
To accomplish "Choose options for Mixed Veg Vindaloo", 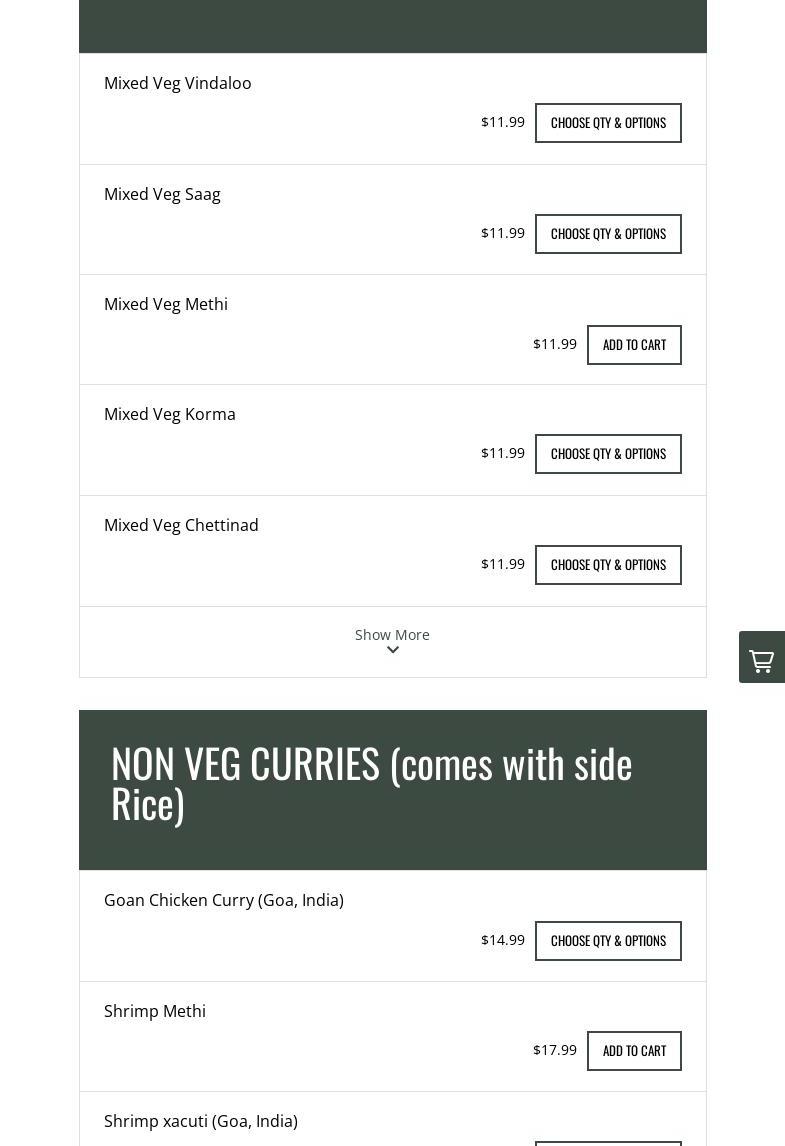I will tap(608, 123).
